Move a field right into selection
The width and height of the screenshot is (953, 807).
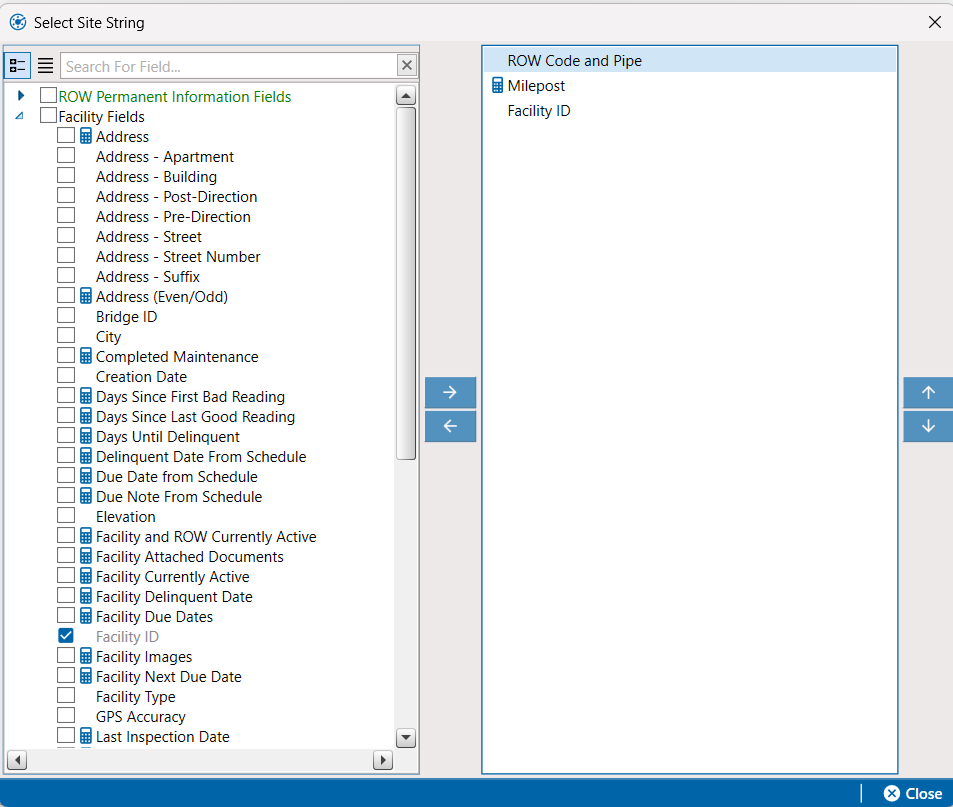tap(450, 392)
